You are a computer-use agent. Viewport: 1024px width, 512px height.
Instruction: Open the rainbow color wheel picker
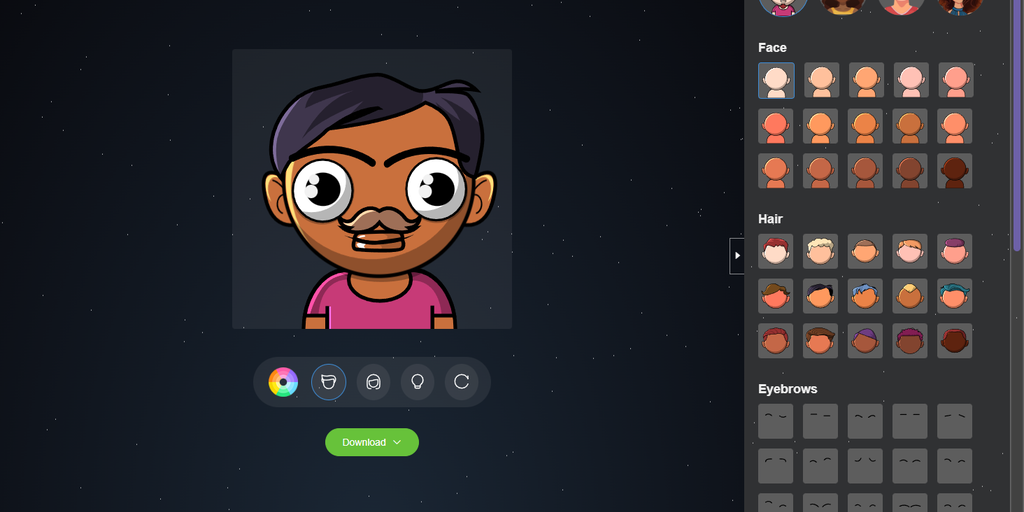(x=283, y=382)
